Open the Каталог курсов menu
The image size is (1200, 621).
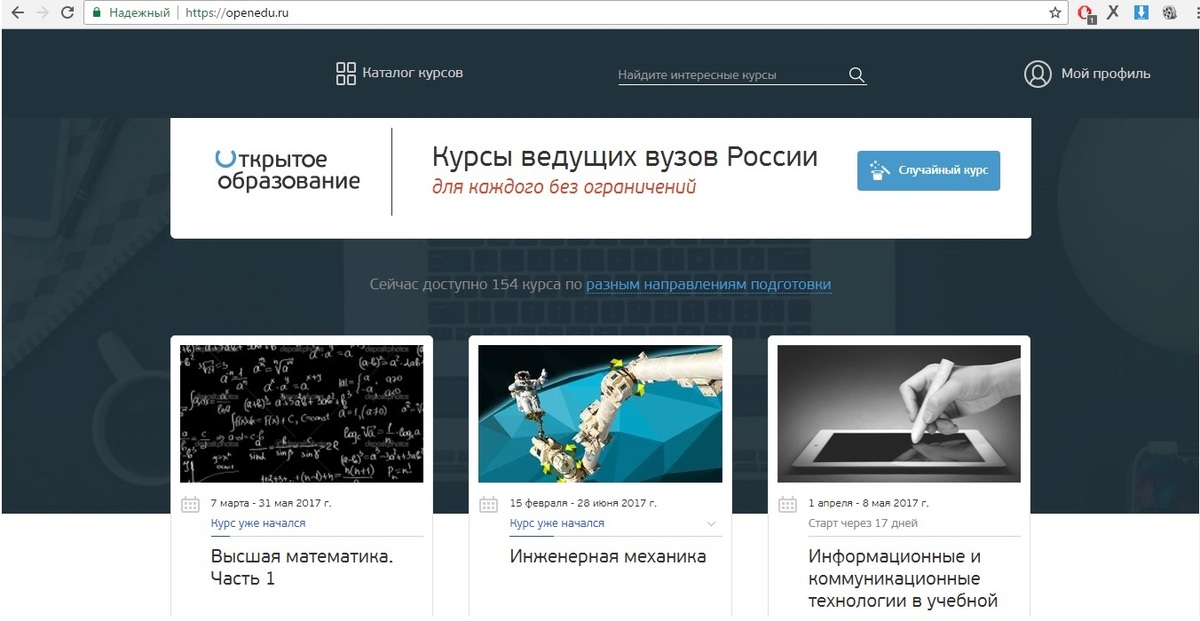point(413,73)
